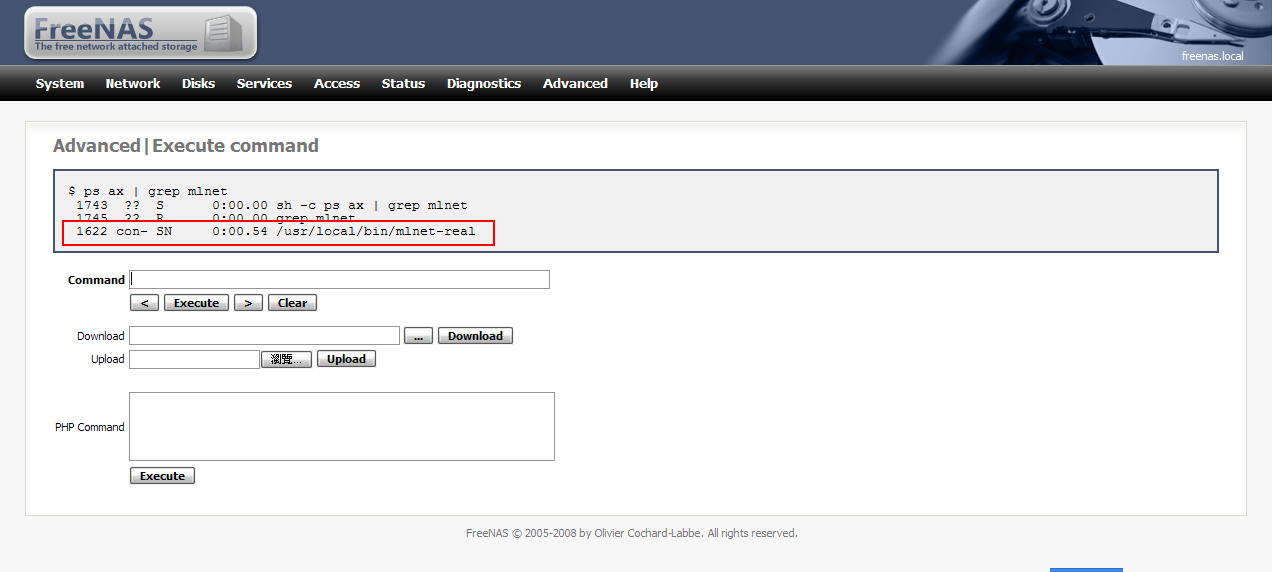1272x572 pixels.
Task: Open the Help menu
Action: click(x=644, y=84)
